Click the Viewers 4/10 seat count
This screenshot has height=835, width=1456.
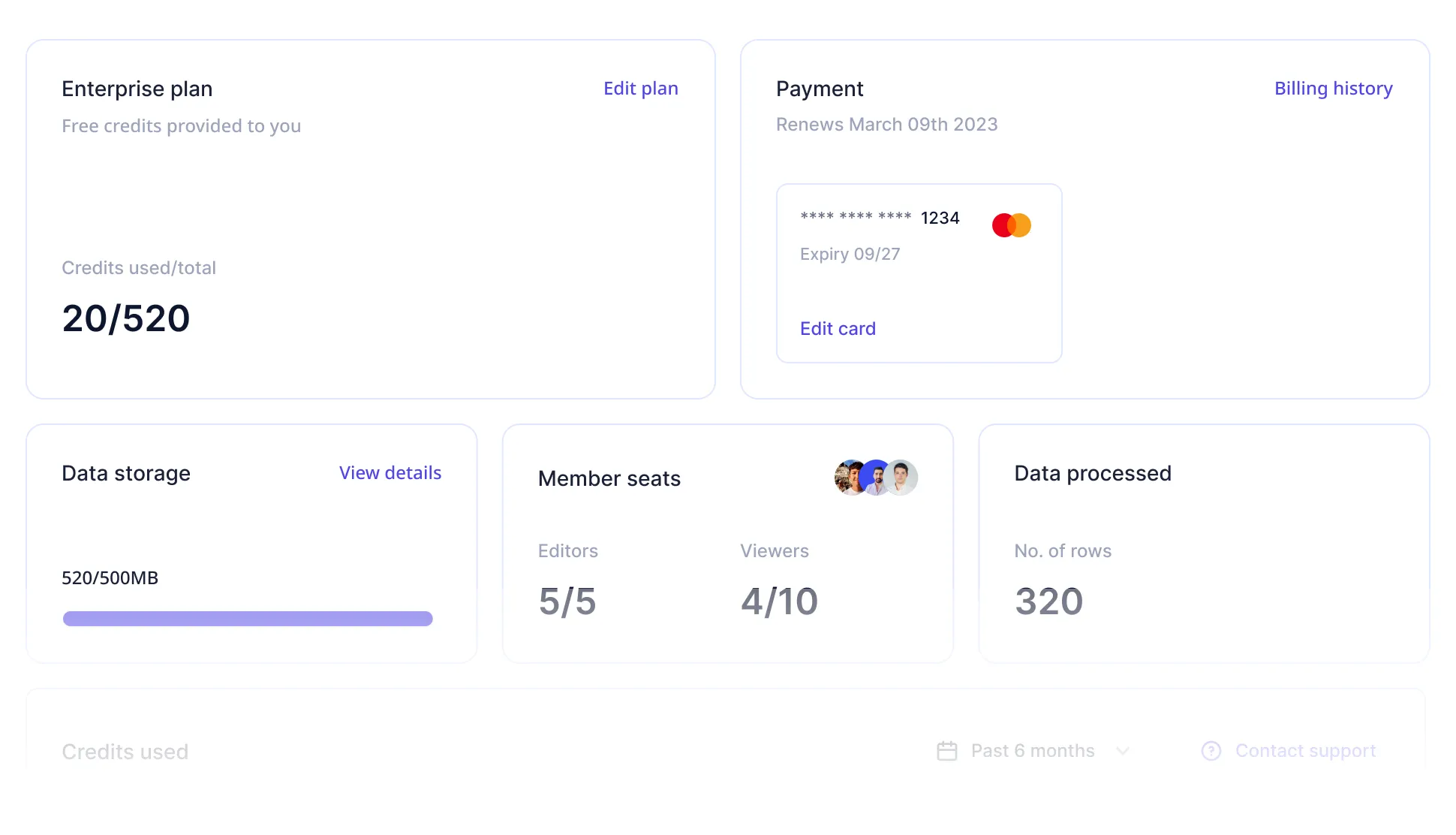(x=779, y=601)
